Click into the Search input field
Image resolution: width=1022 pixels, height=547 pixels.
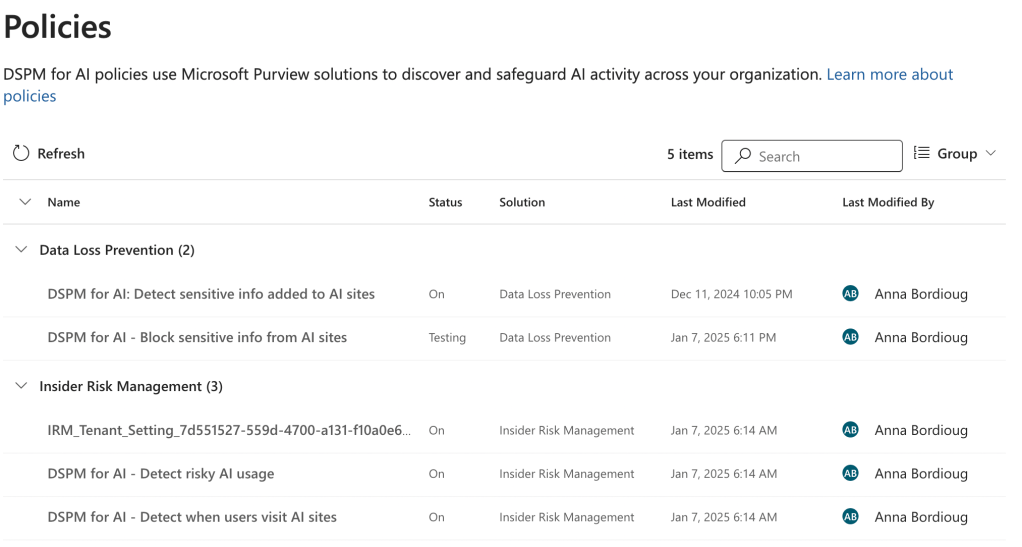click(825, 156)
